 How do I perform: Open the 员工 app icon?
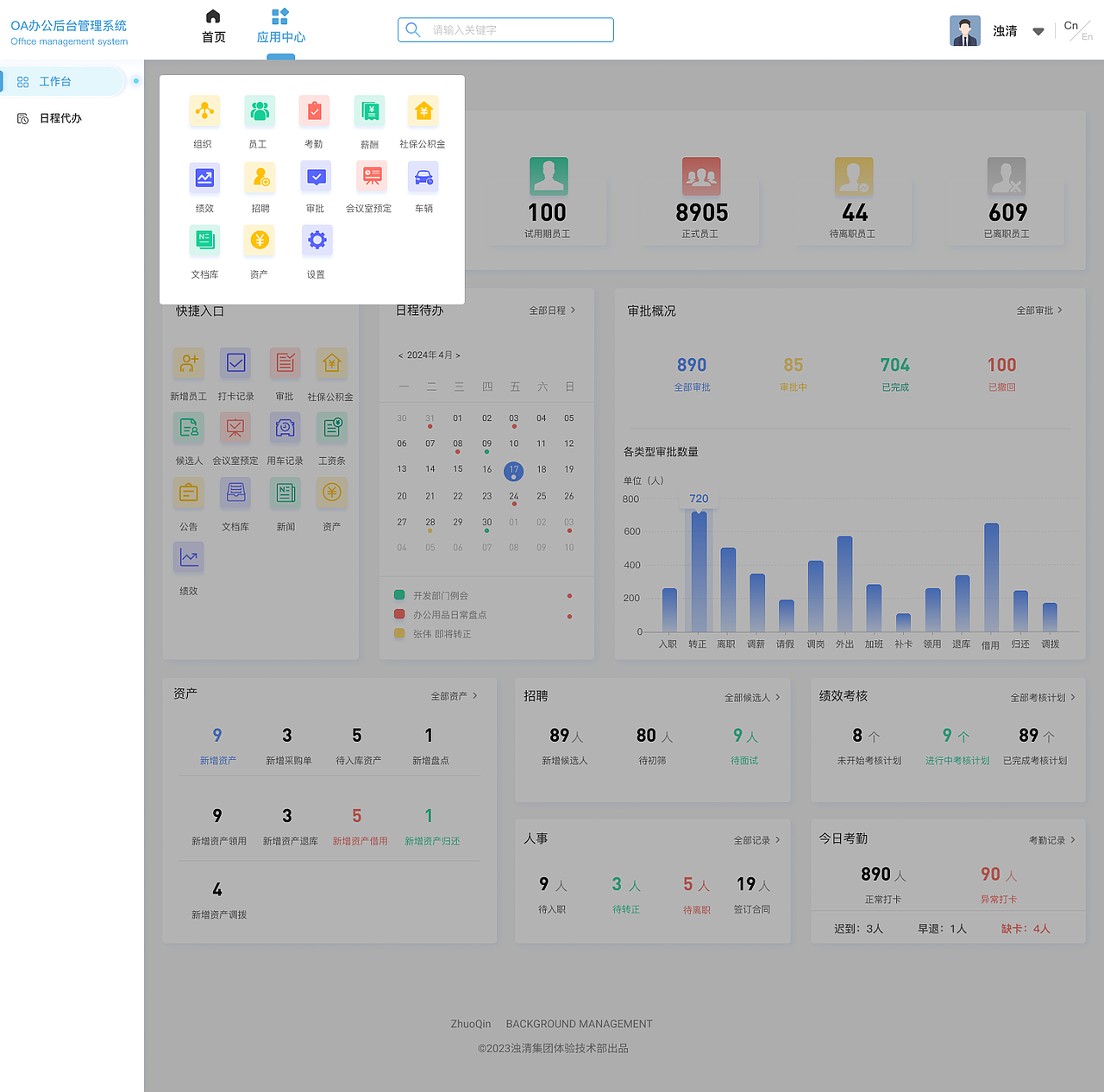tap(260, 111)
